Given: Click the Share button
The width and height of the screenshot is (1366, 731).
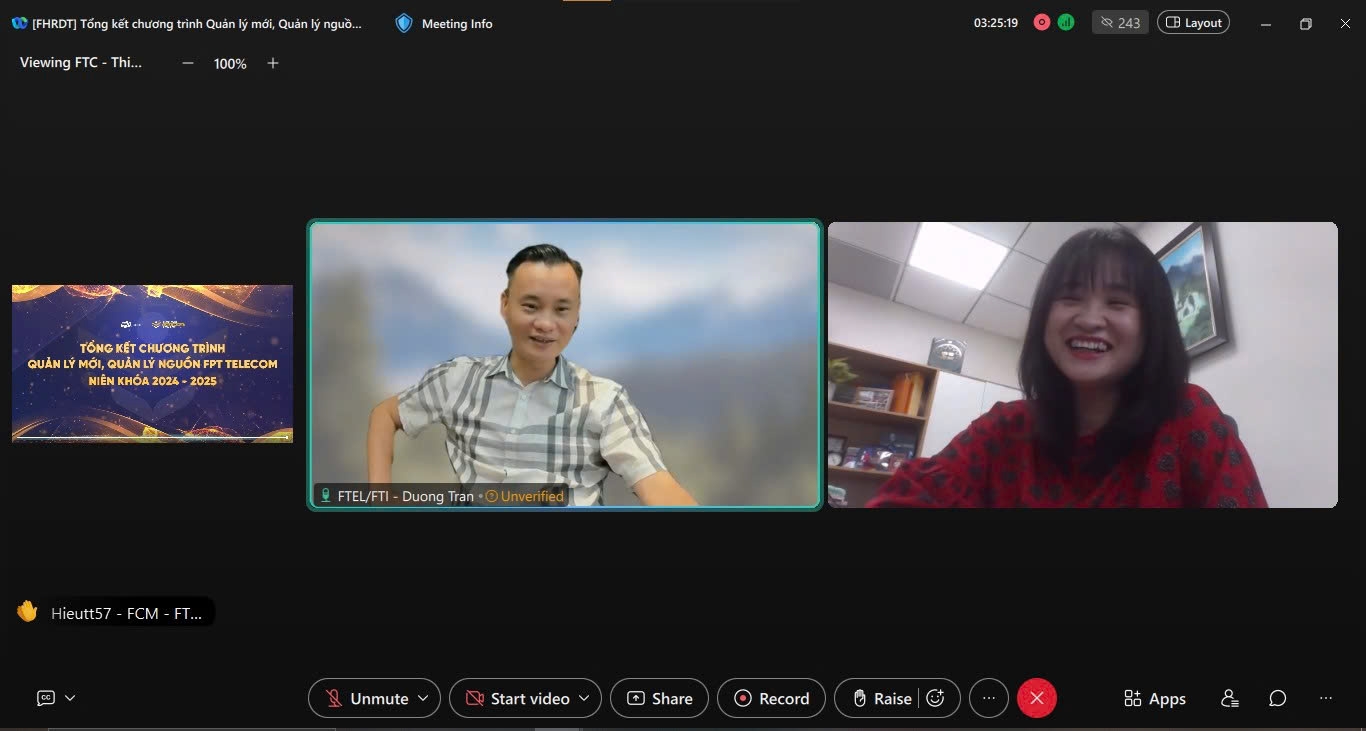Looking at the screenshot, I should (x=659, y=698).
